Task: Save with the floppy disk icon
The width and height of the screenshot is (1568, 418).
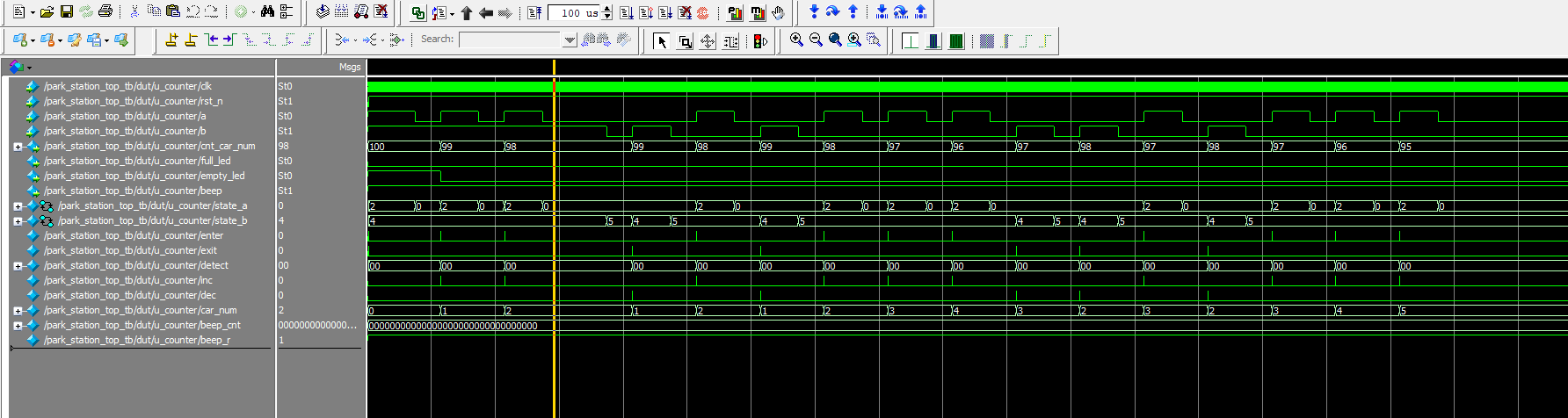Action: (66, 12)
